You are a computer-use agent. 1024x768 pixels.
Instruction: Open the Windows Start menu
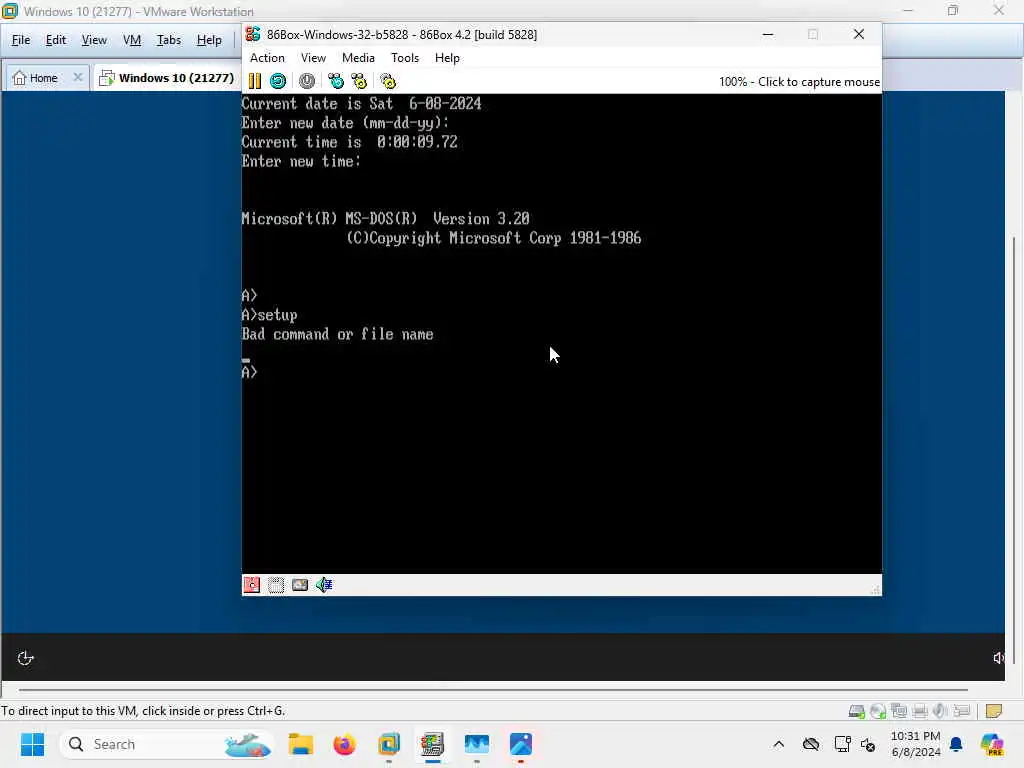pos(32,744)
